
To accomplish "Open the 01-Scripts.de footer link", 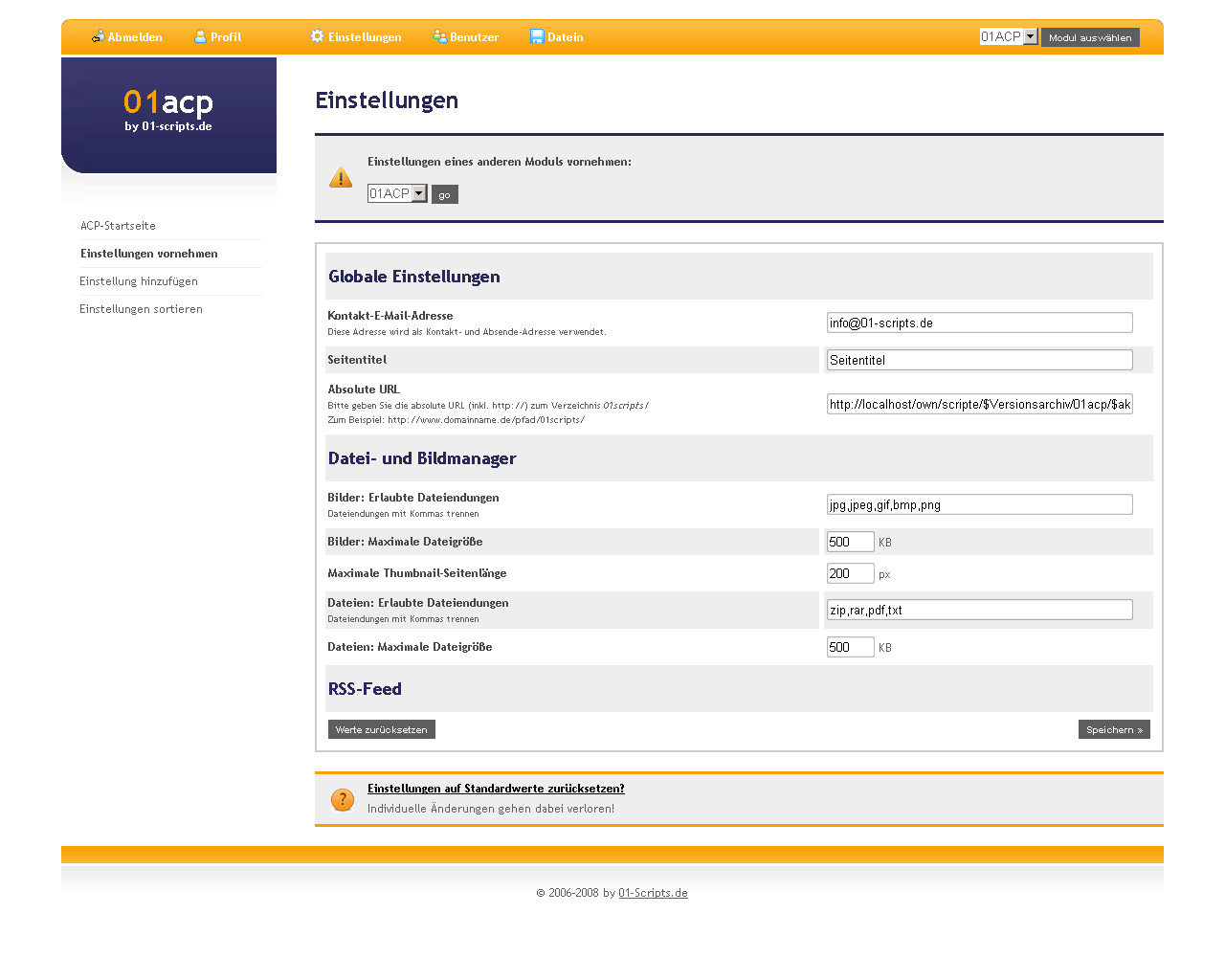I will coord(653,893).
